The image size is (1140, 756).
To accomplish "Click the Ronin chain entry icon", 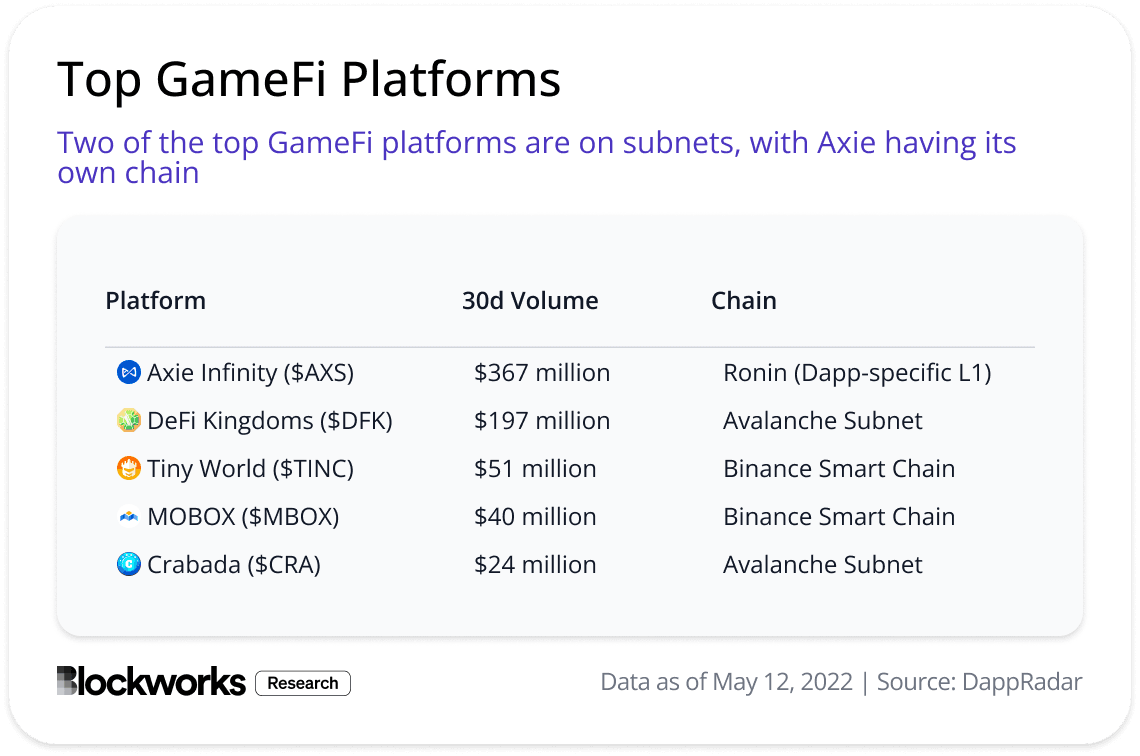I will [857, 372].
